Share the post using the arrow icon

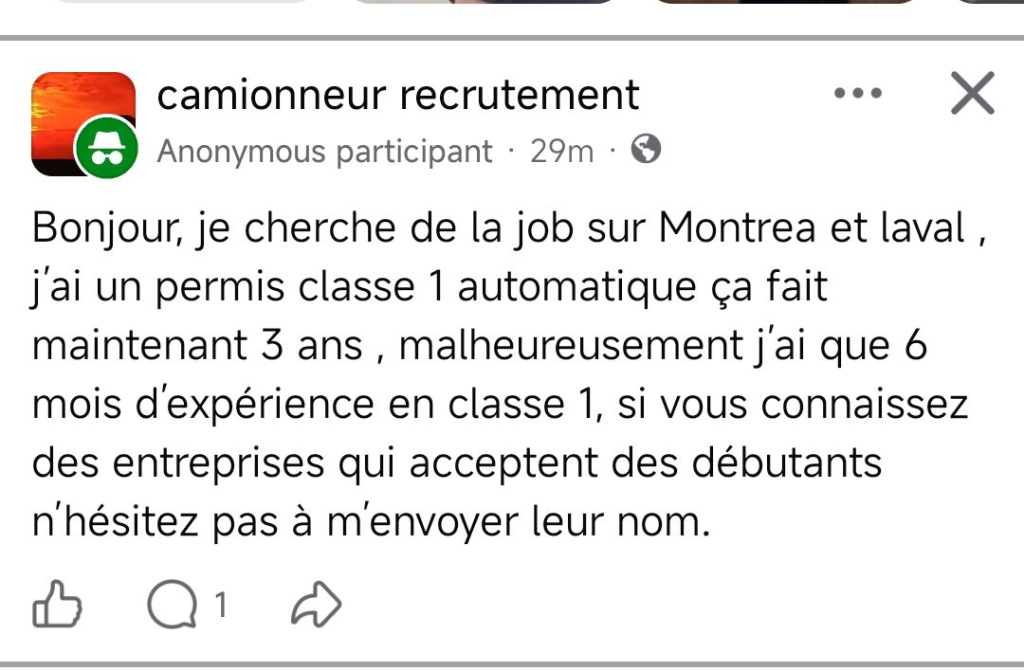pos(315,605)
